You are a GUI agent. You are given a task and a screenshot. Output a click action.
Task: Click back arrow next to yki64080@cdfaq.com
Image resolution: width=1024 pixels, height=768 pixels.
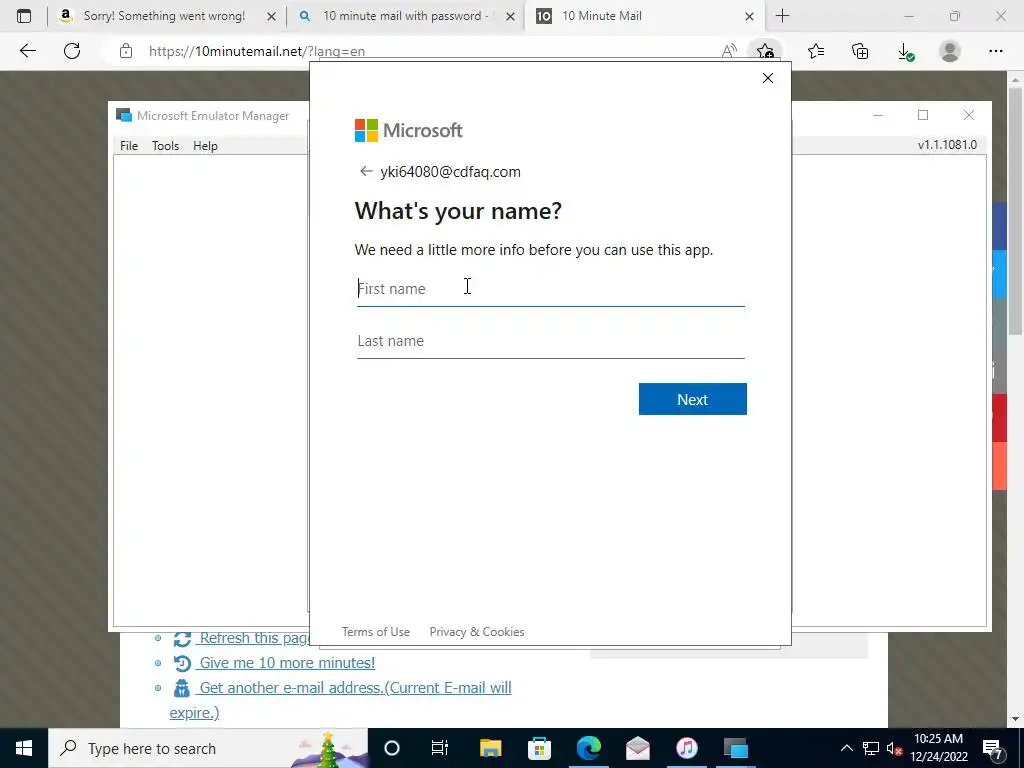pos(366,171)
